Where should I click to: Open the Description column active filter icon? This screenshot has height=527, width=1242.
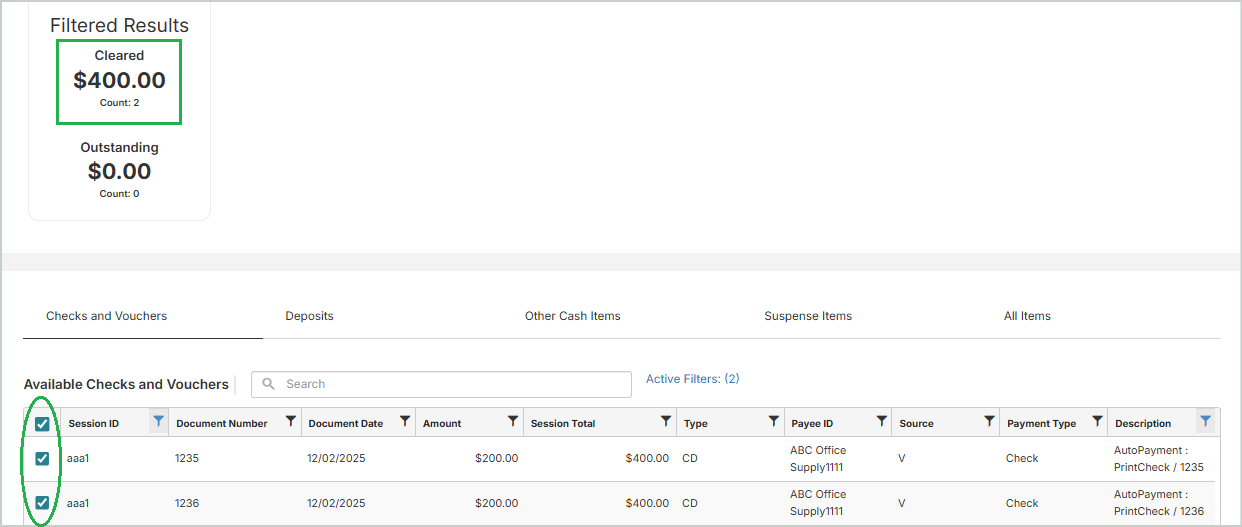click(x=1205, y=422)
